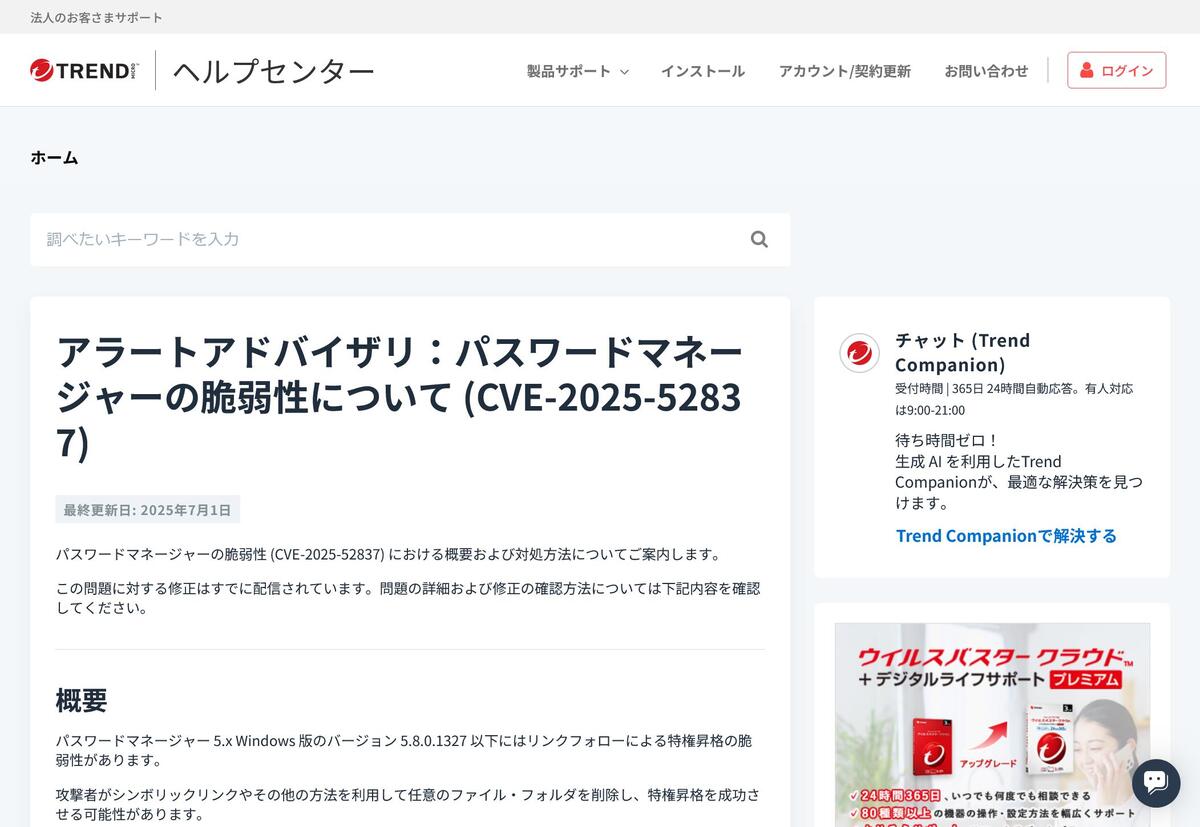Click the ログイン button

(x=1116, y=70)
